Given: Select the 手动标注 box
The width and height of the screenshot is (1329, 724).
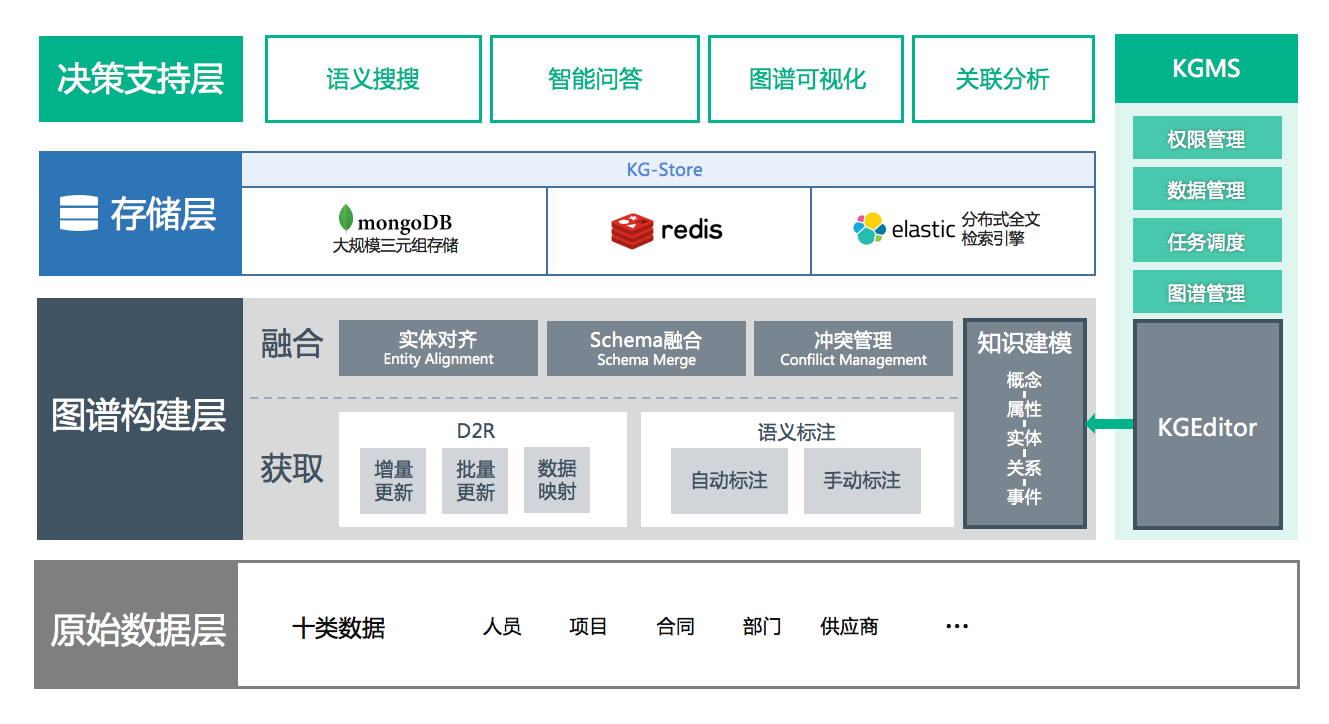Looking at the screenshot, I should [x=862, y=481].
